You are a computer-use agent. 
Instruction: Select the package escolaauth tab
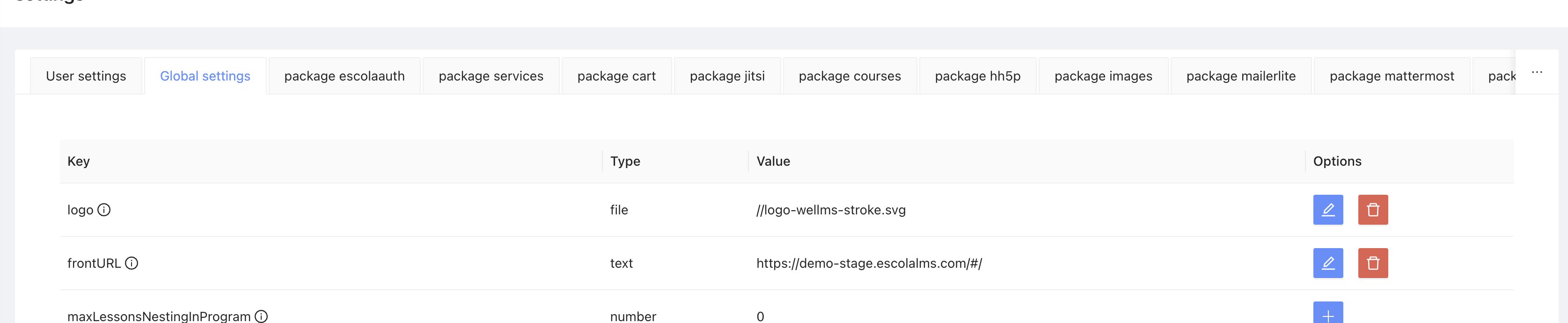click(x=344, y=75)
